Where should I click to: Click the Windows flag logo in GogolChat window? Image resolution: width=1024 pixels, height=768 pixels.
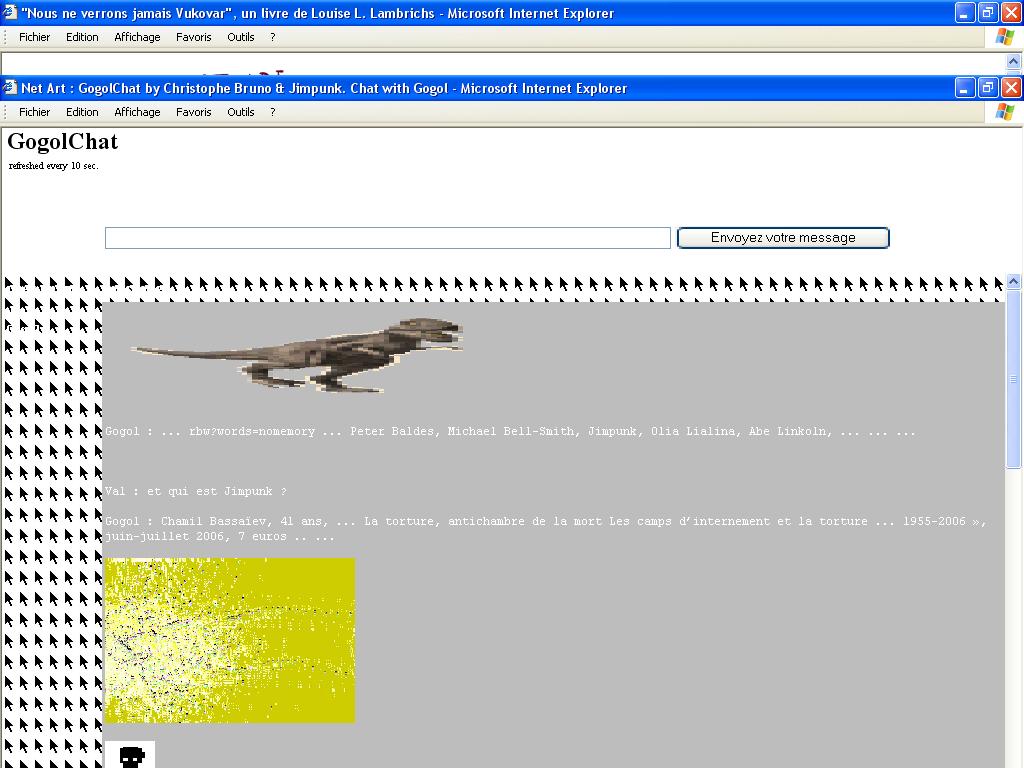[1004, 112]
